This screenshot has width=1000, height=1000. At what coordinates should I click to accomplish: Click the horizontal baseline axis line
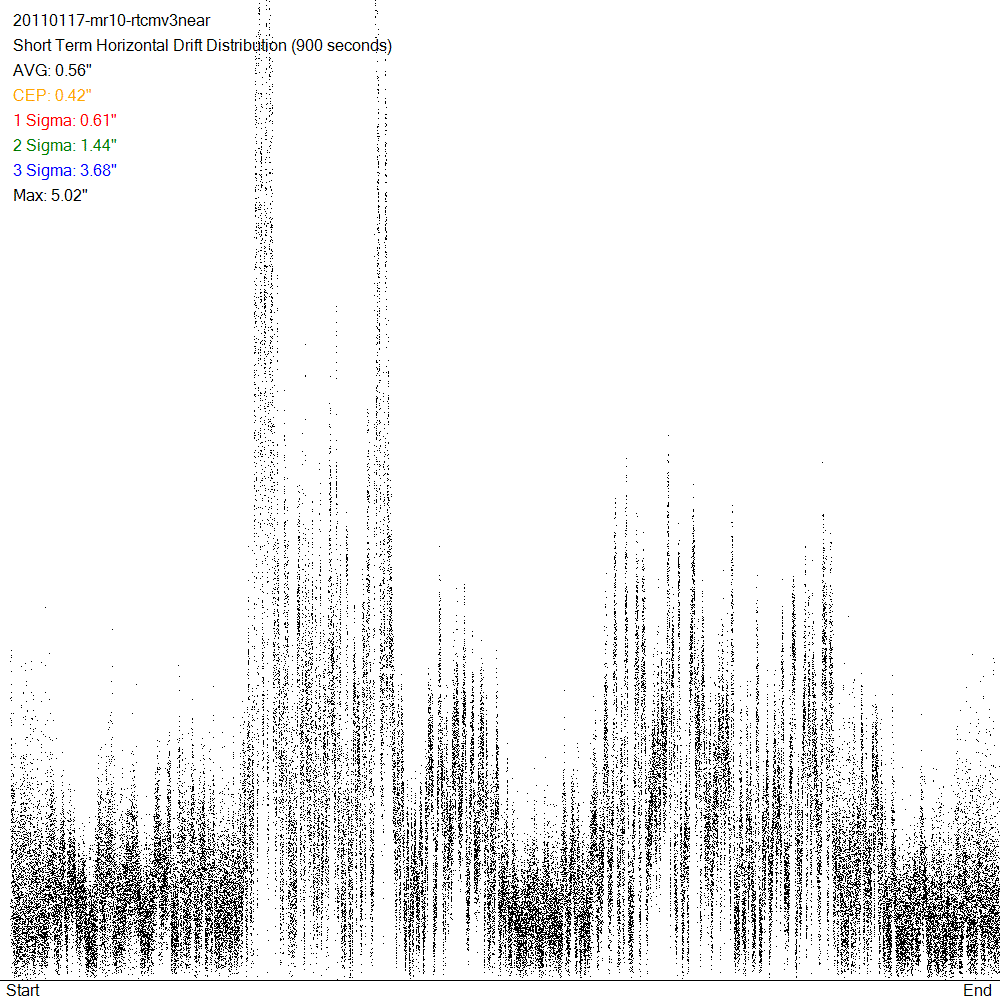coord(500,980)
